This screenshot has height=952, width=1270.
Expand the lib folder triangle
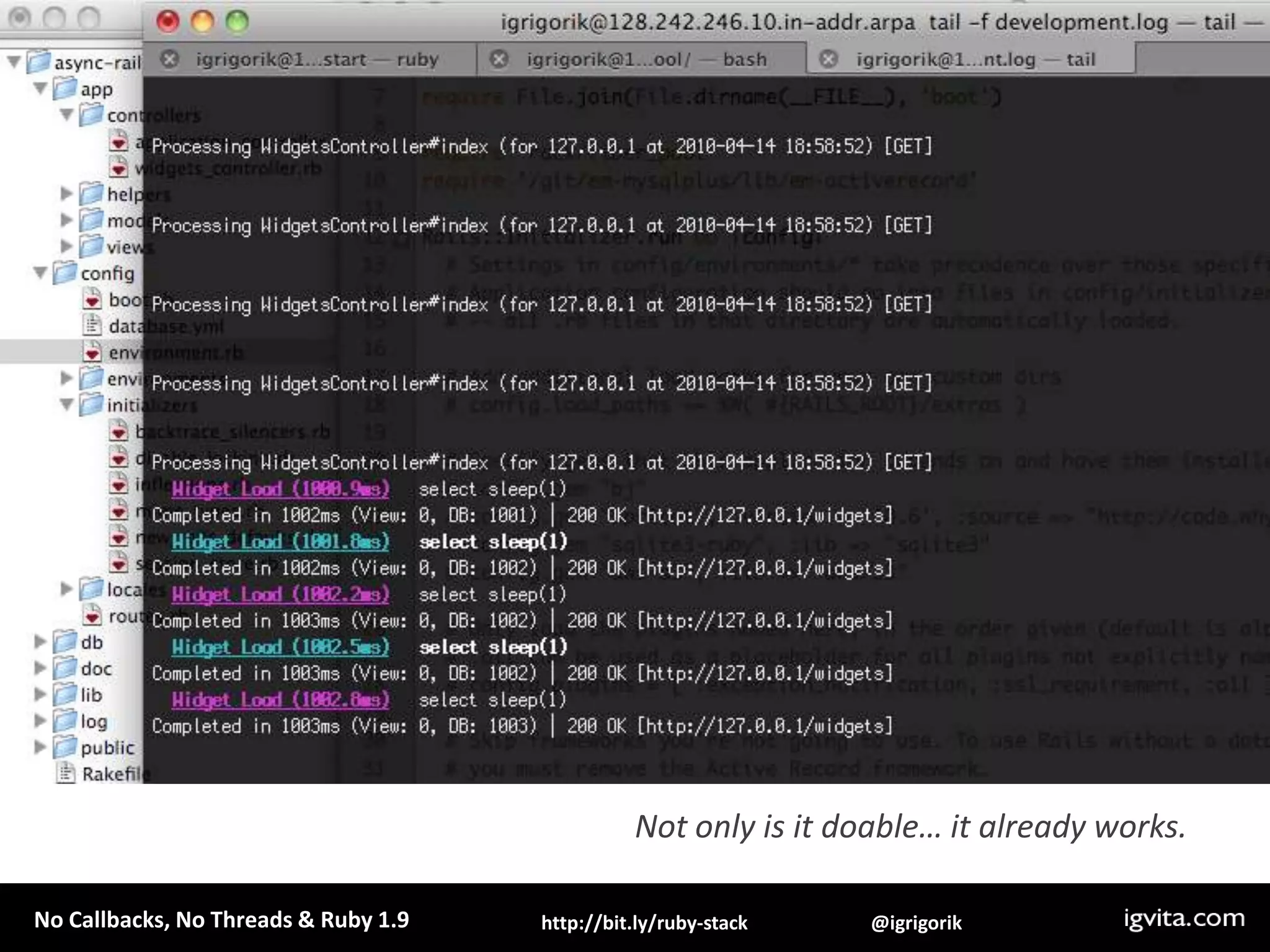[41, 694]
